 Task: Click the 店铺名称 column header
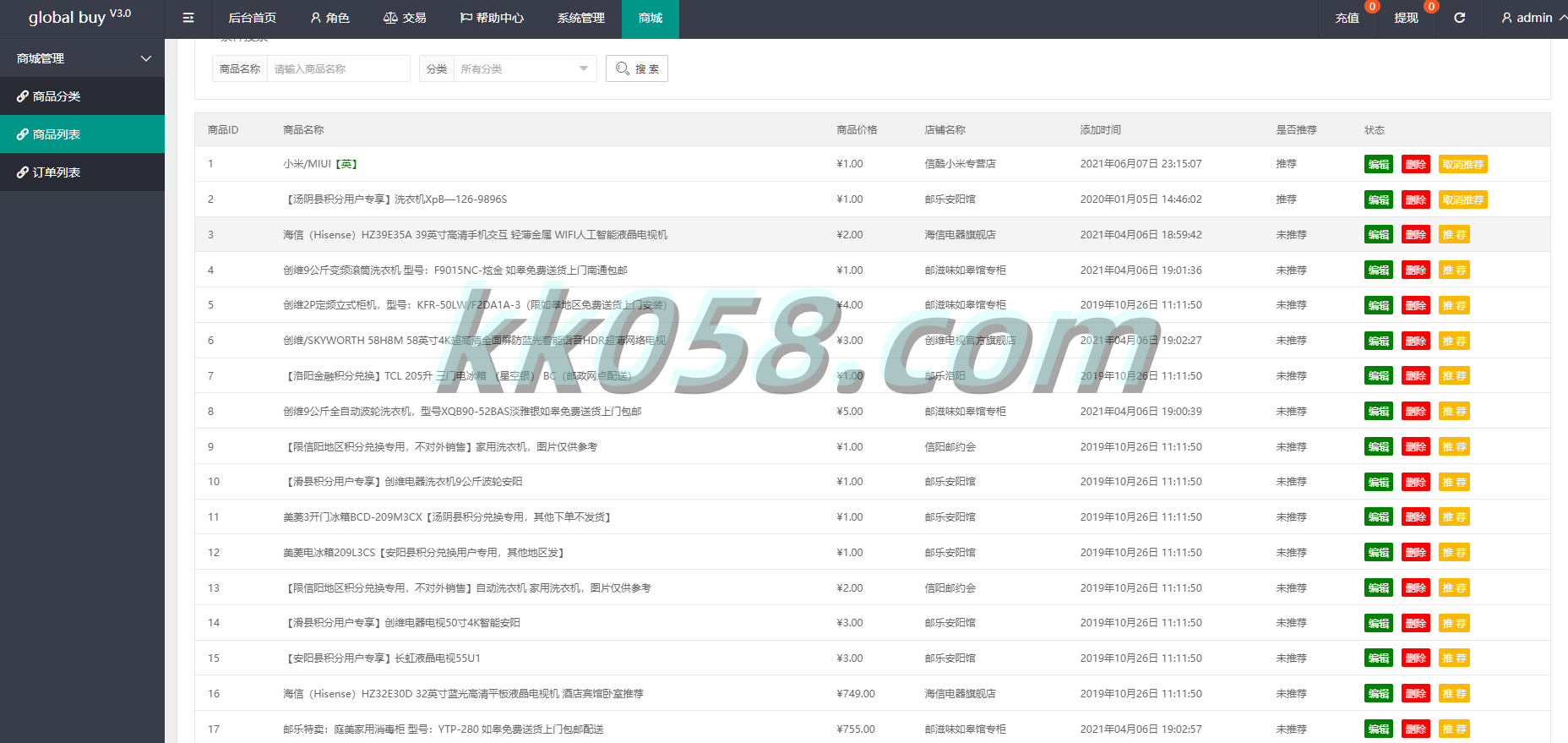click(x=945, y=130)
